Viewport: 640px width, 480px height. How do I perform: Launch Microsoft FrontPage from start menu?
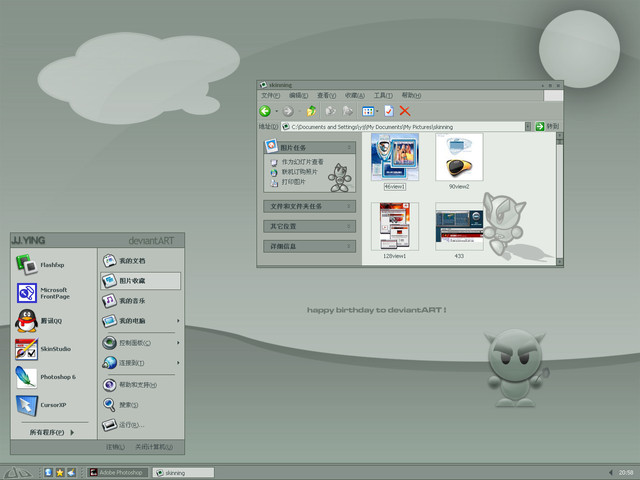tap(54, 293)
